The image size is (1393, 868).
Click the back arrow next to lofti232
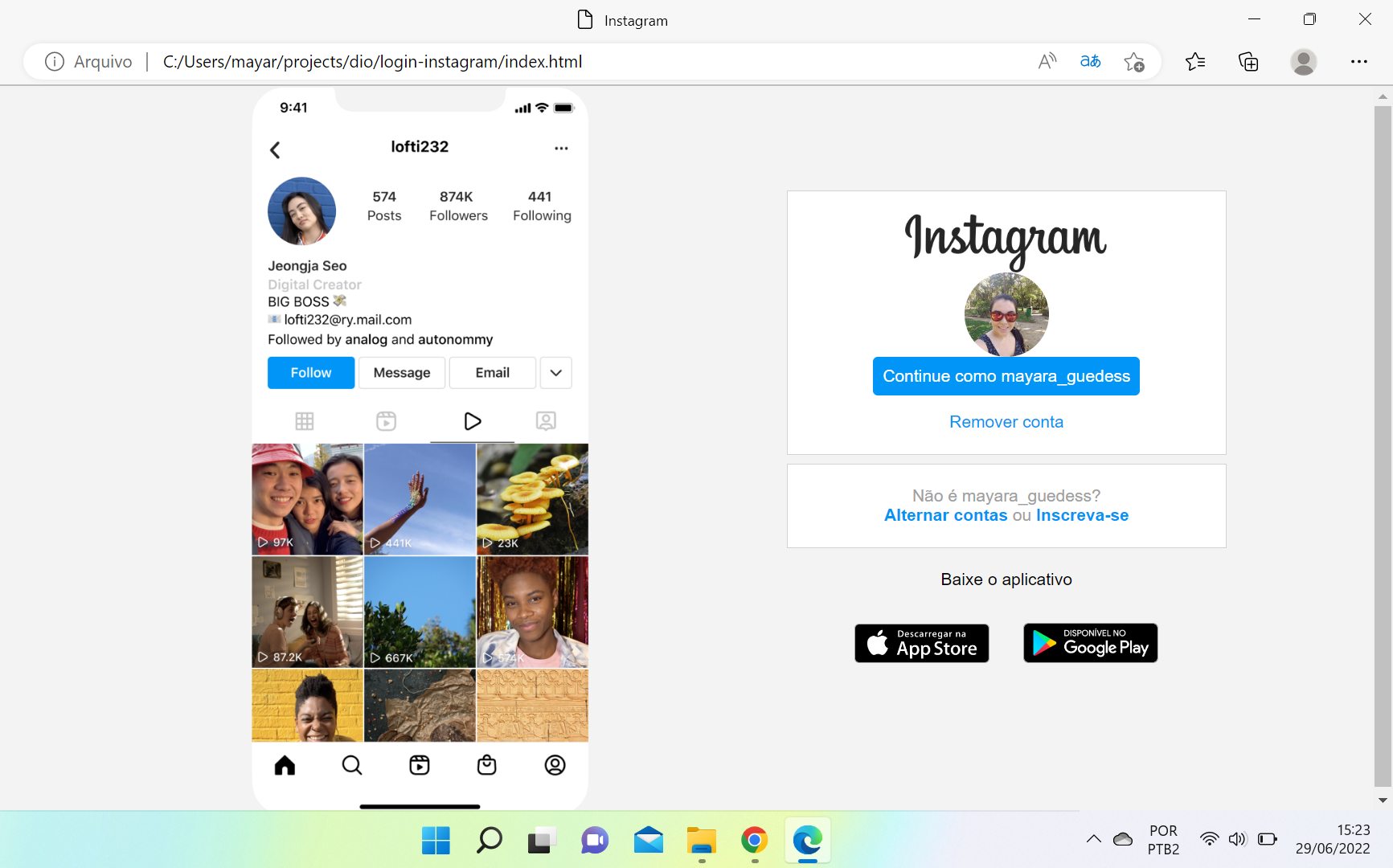(275, 149)
